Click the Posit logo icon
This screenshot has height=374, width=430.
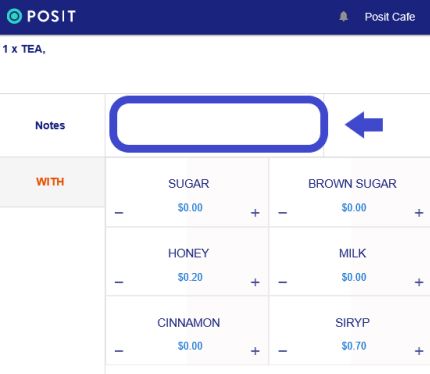point(14,16)
